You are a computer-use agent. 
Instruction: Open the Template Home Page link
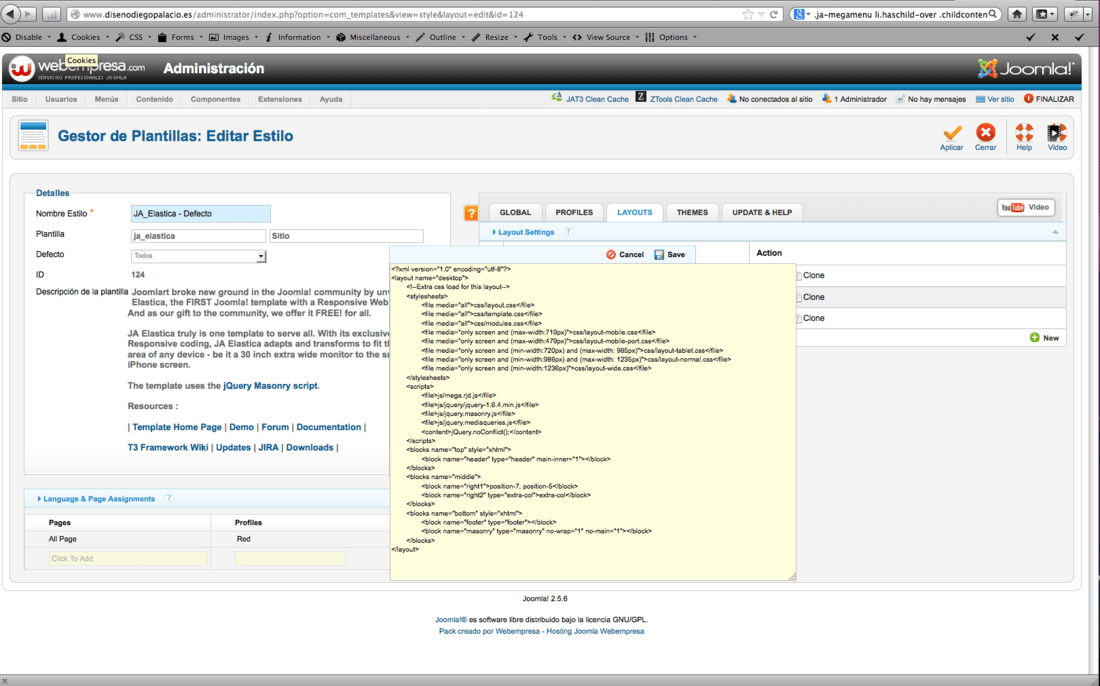(x=177, y=427)
